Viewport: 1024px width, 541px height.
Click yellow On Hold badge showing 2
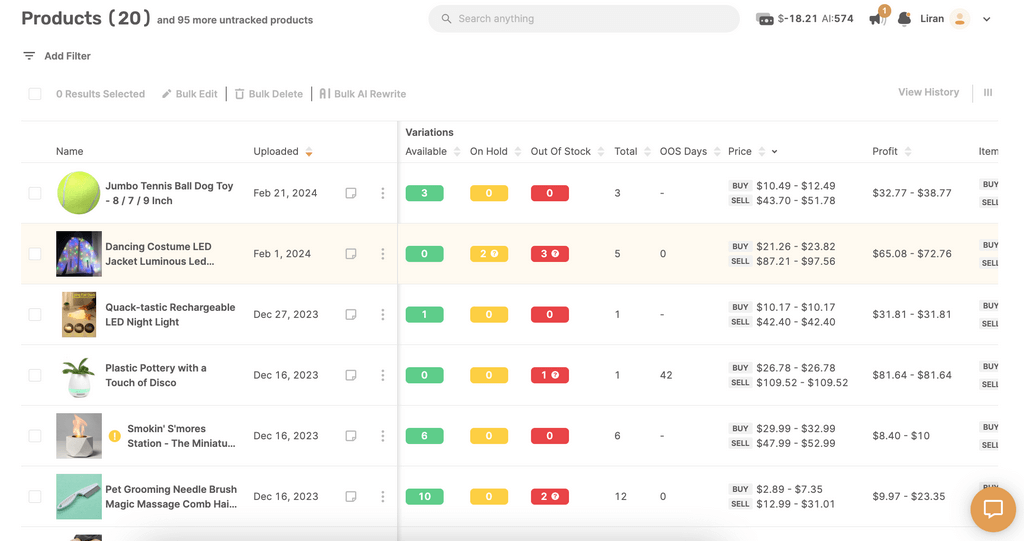coord(488,254)
